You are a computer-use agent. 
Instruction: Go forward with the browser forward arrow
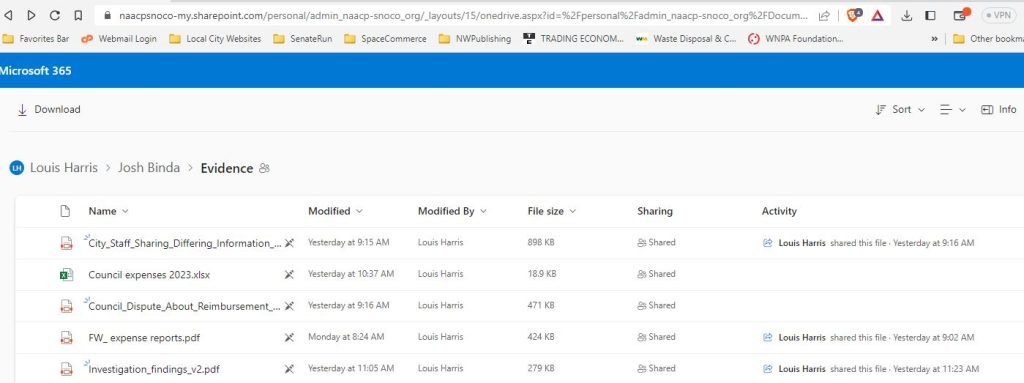(x=31, y=15)
